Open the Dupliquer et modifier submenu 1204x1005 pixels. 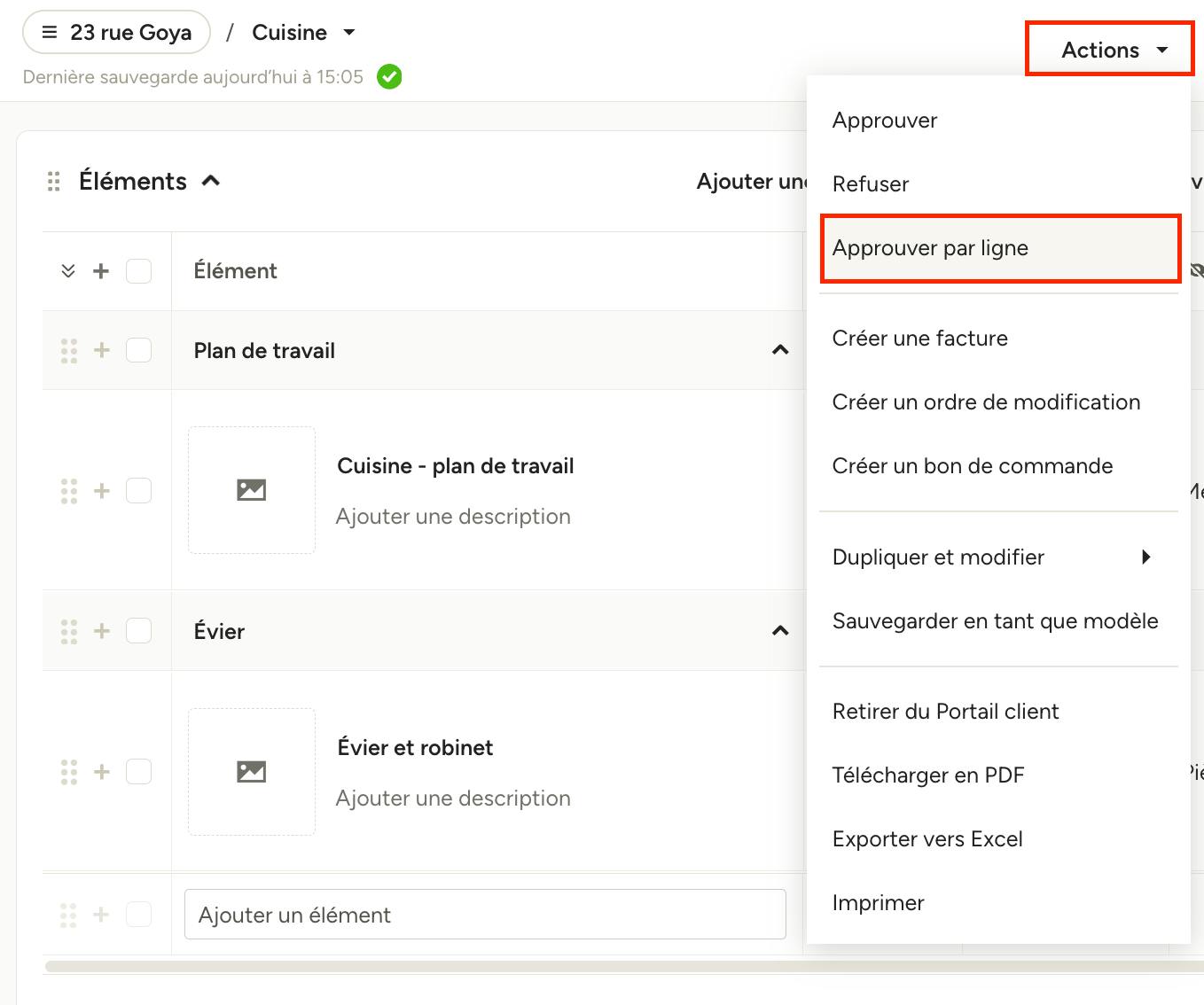[x=998, y=557]
